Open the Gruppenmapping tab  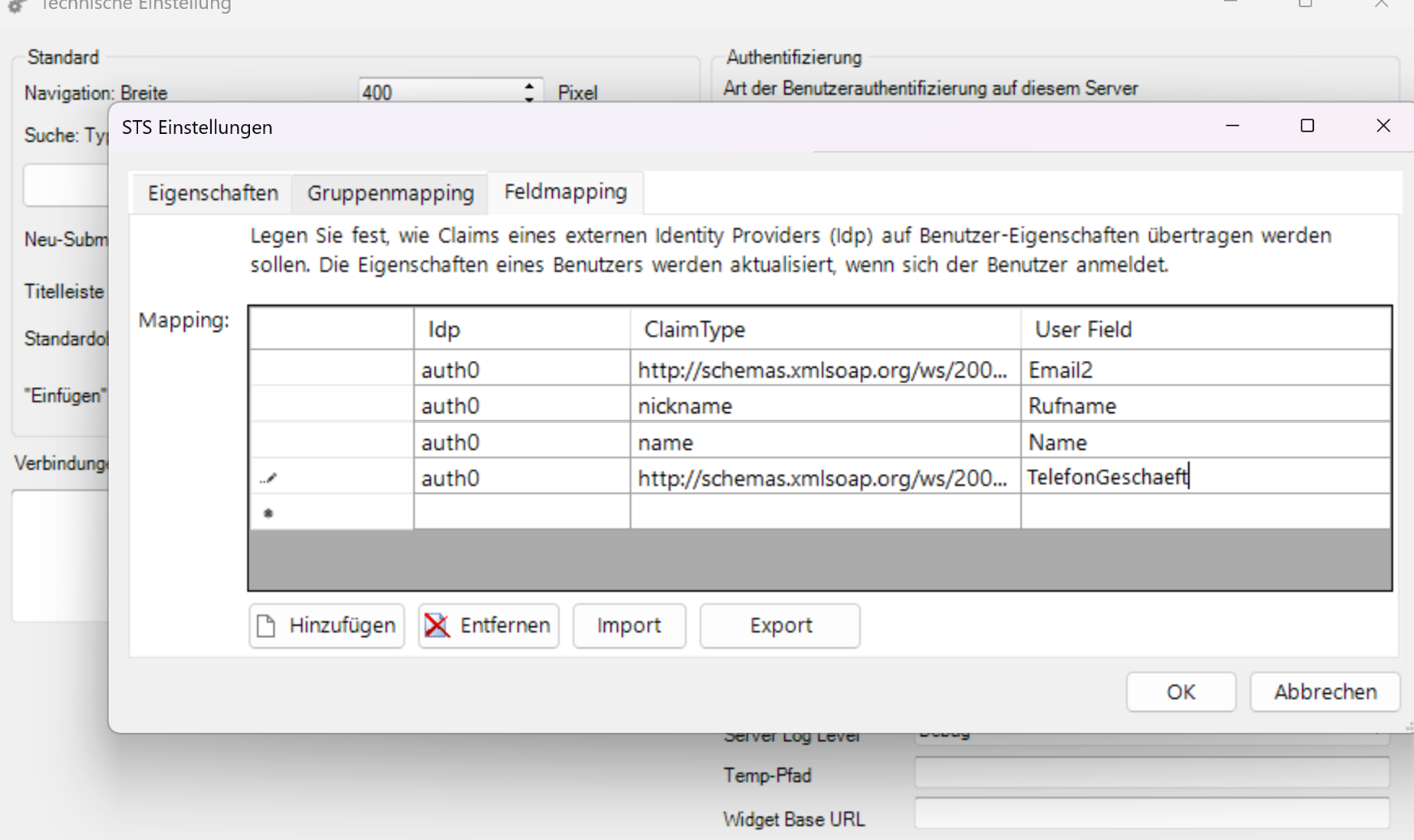[390, 193]
